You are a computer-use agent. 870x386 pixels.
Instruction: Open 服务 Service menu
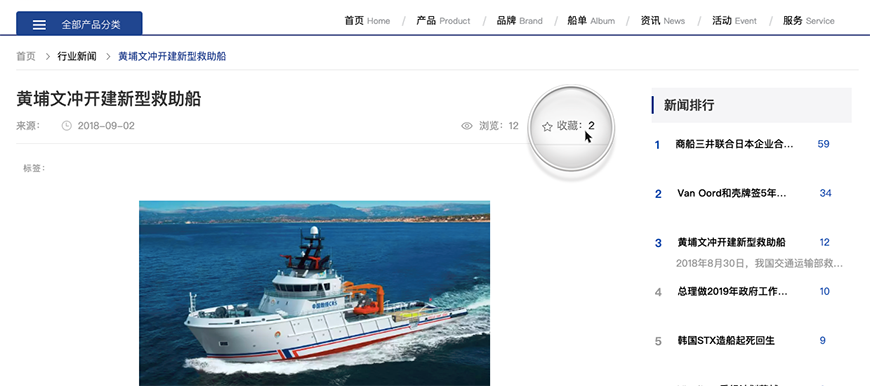coord(808,21)
